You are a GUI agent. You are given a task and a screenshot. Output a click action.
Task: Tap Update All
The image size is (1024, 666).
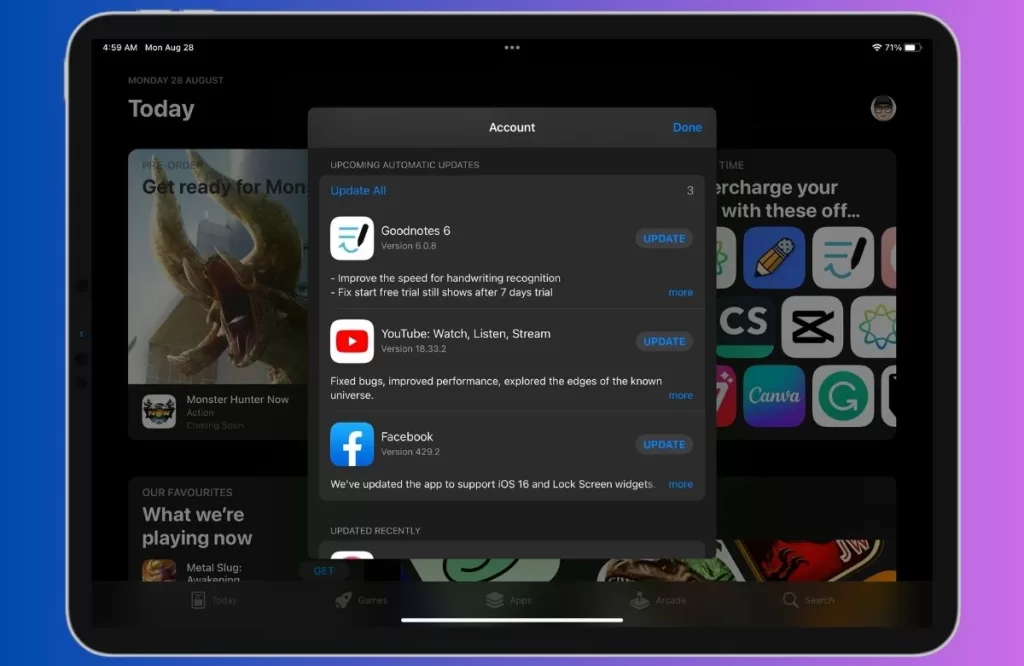[358, 191]
